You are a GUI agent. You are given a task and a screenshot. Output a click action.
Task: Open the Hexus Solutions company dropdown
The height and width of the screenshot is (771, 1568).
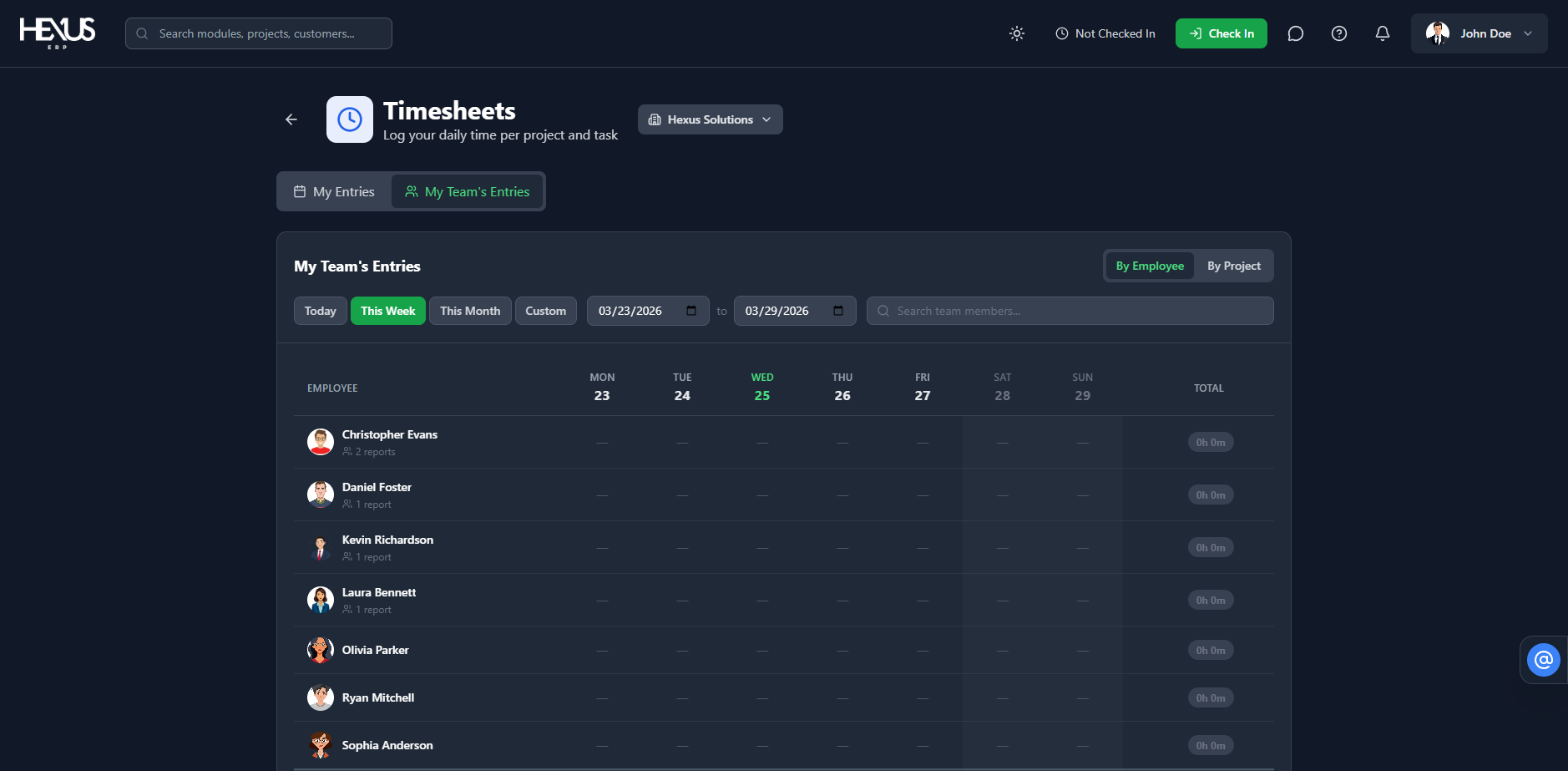711,119
